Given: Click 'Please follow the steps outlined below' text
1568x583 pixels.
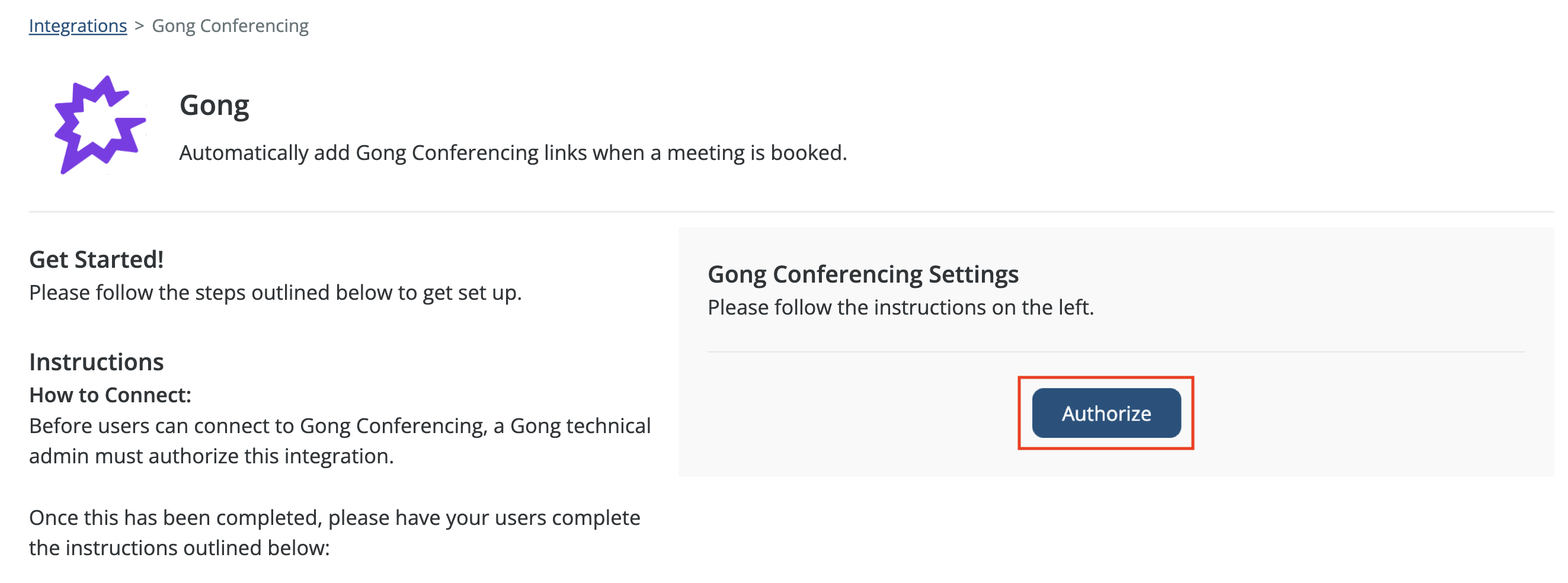Looking at the screenshot, I should [x=275, y=293].
